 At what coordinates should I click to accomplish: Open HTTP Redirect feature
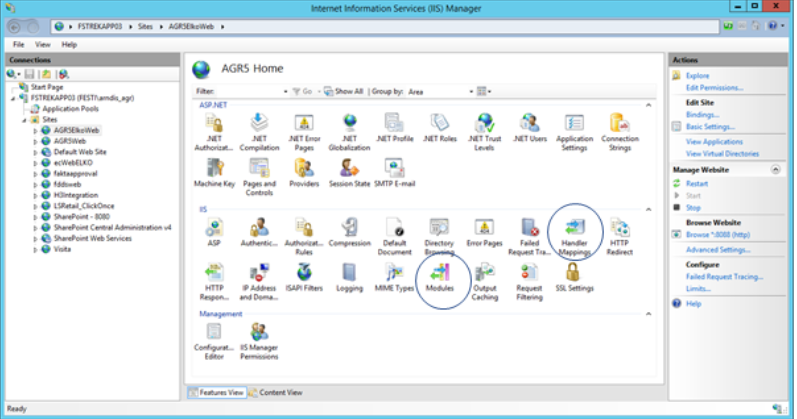620,236
